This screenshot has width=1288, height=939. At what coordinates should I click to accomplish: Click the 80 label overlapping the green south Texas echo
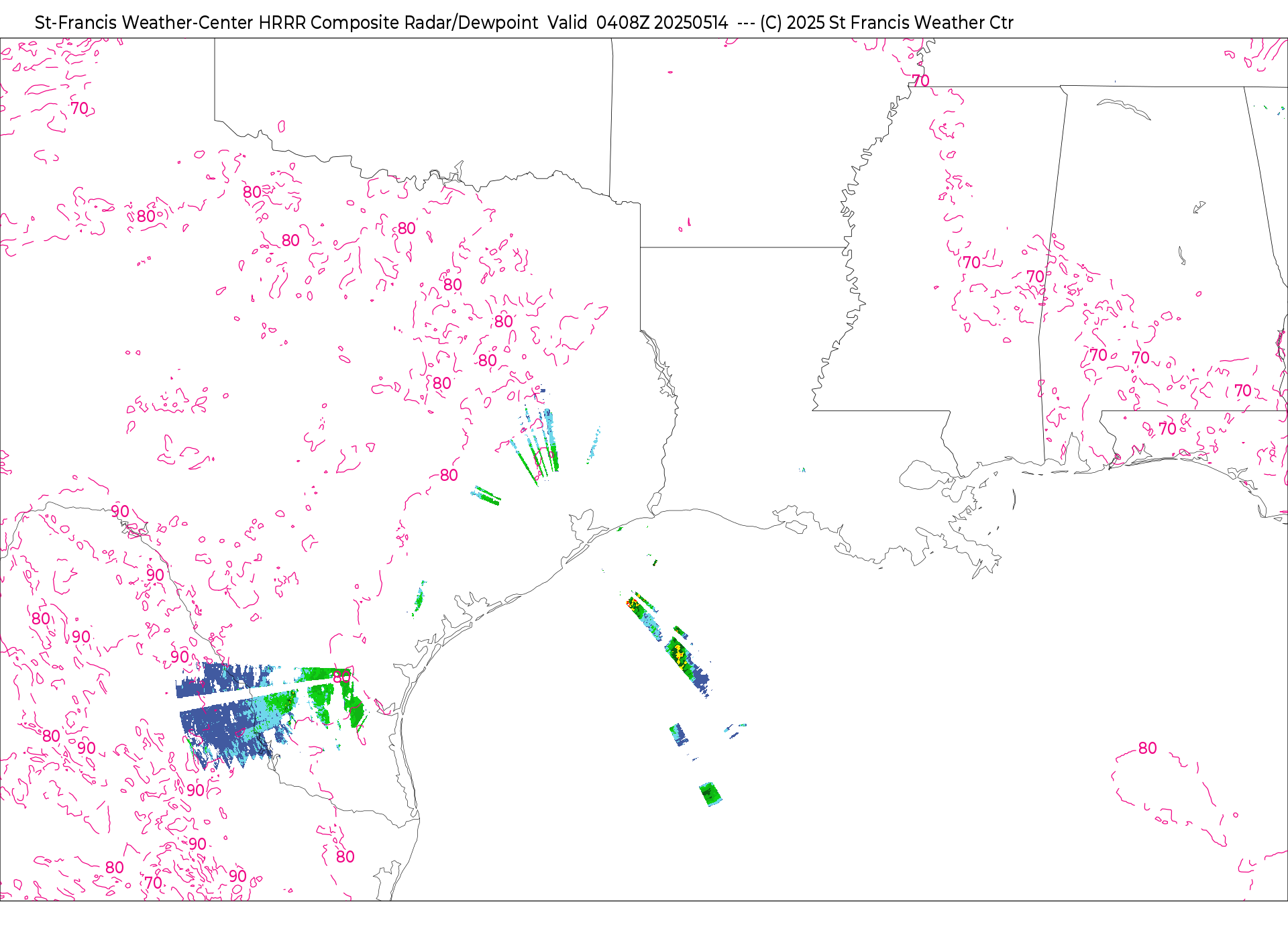[x=341, y=676]
